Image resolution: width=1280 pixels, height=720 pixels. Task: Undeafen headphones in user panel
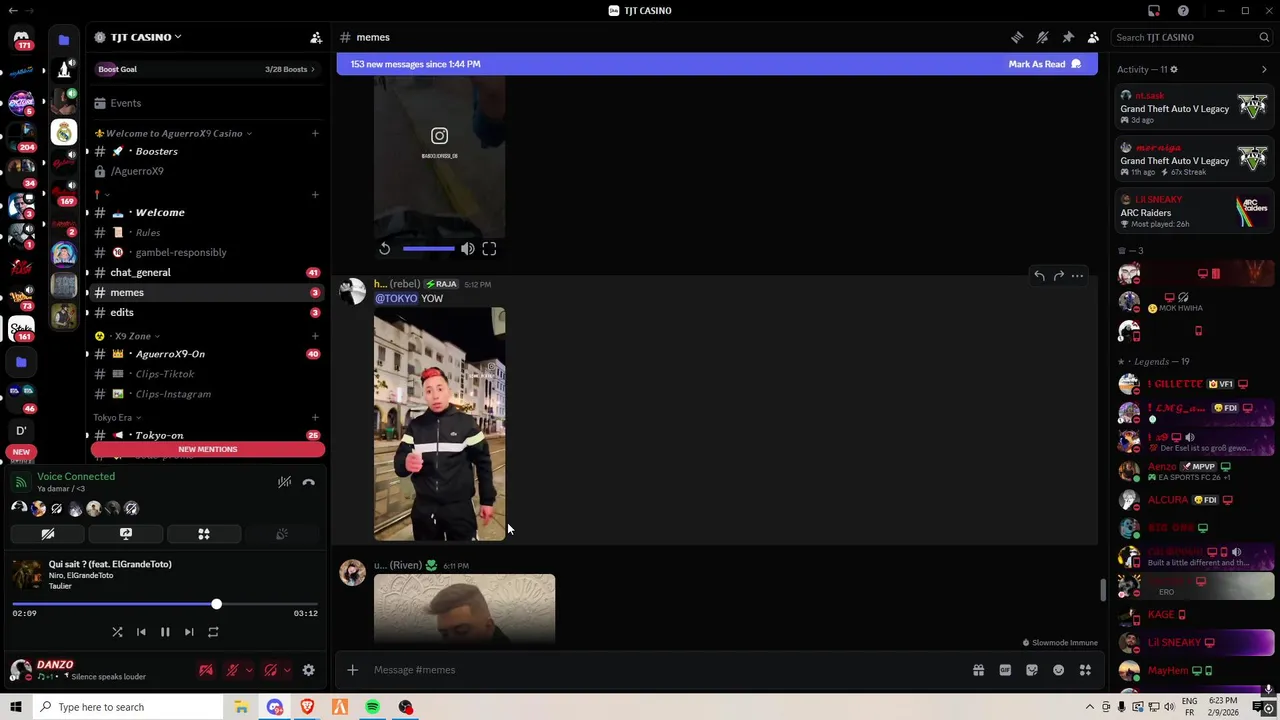271,670
